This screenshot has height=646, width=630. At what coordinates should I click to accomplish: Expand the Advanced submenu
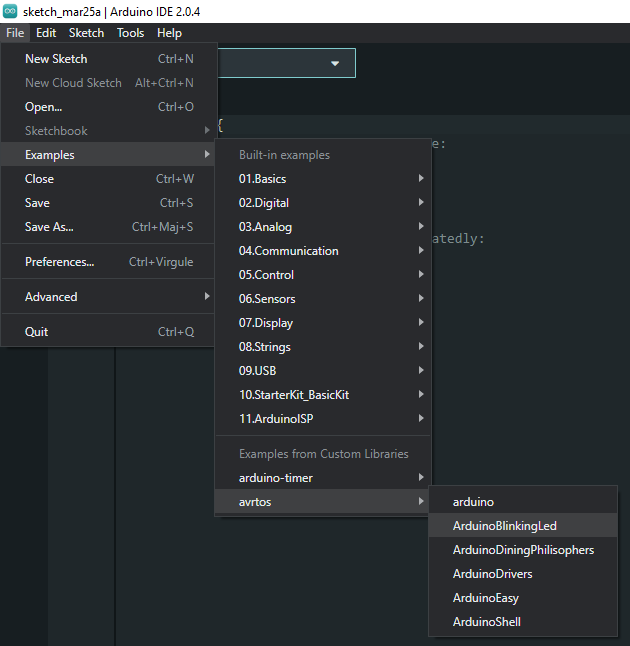[109, 297]
